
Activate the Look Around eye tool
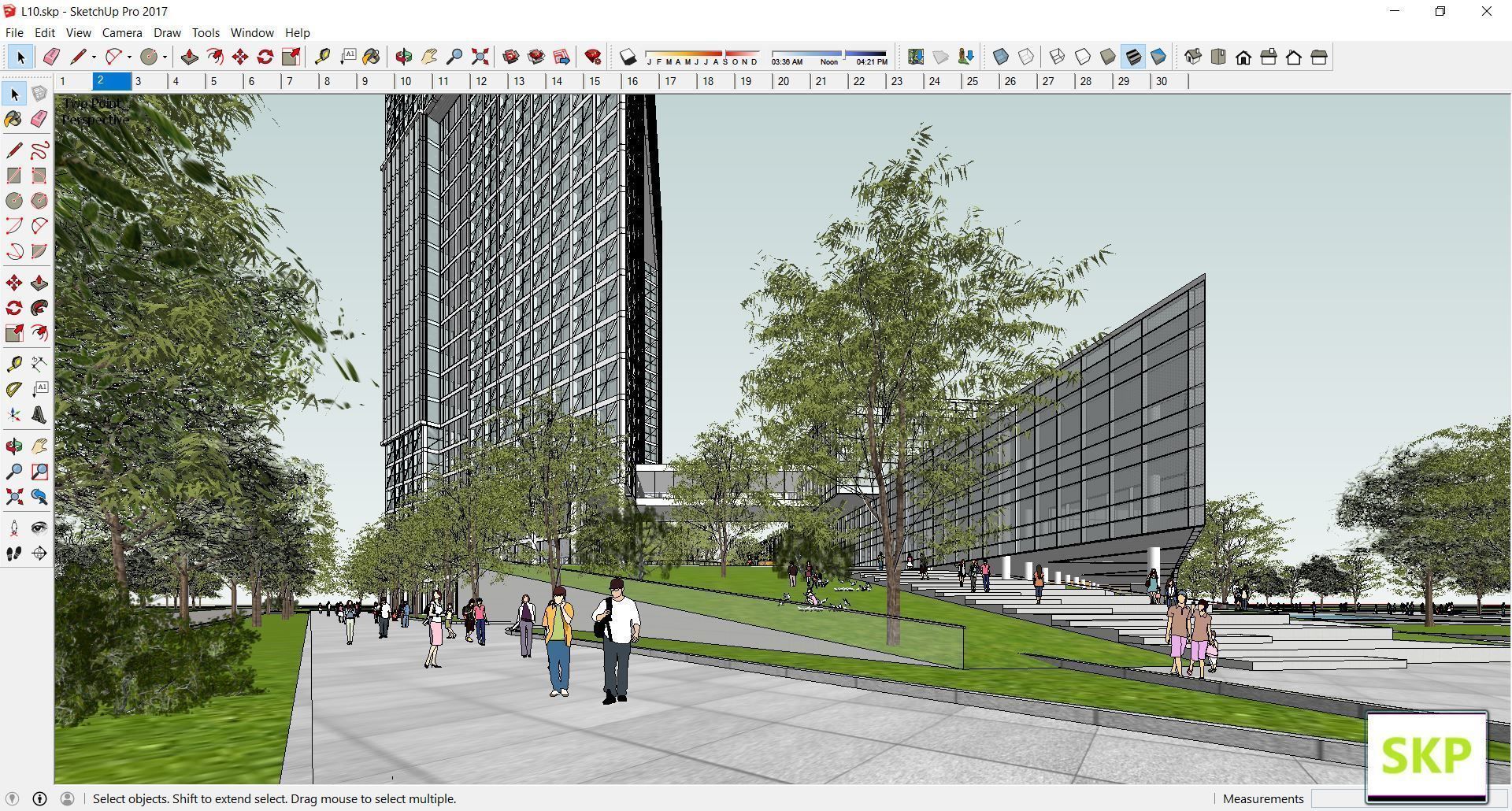point(39,528)
